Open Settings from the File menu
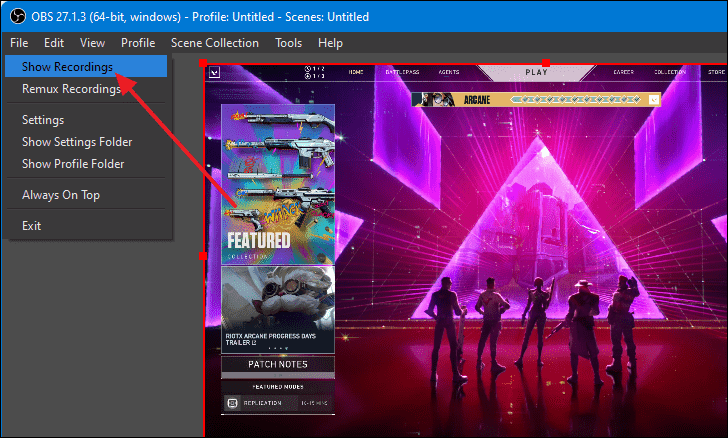Screen dimensions: 728x438 86,120
